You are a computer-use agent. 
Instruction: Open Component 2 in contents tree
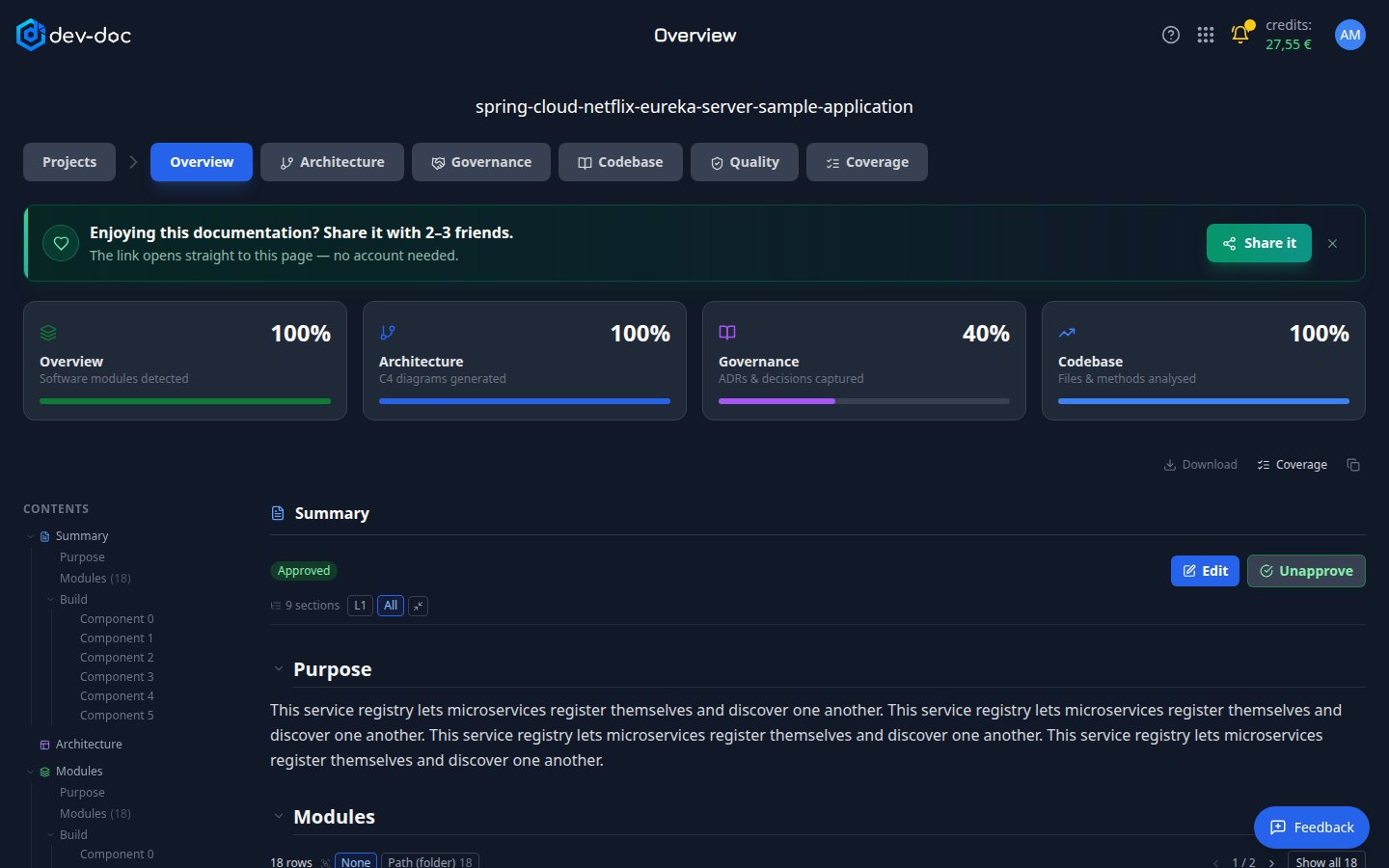(x=117, y=658)
